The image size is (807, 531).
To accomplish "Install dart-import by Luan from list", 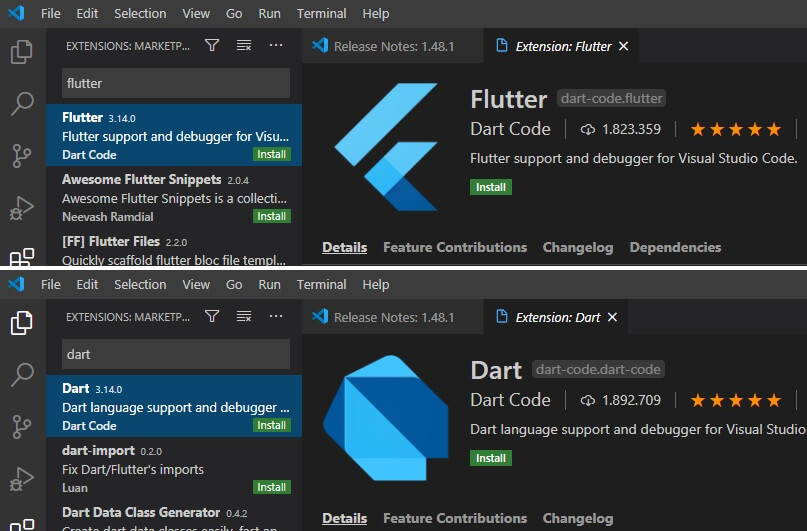I will (272, 487).
